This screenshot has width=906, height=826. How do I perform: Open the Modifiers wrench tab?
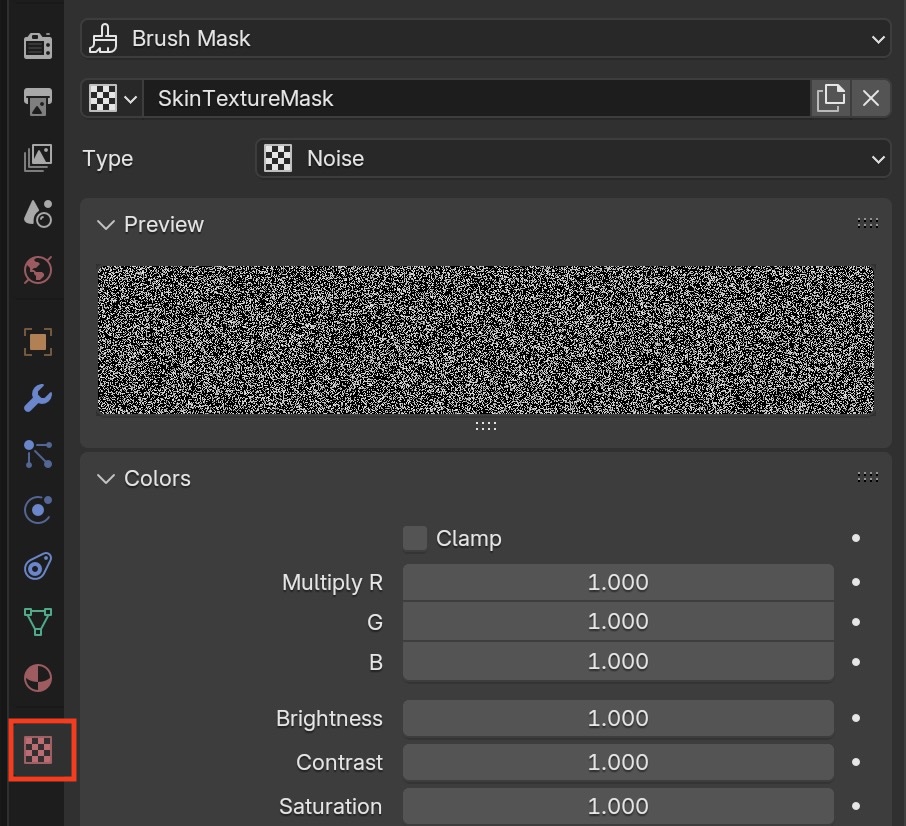coord(38,398)
